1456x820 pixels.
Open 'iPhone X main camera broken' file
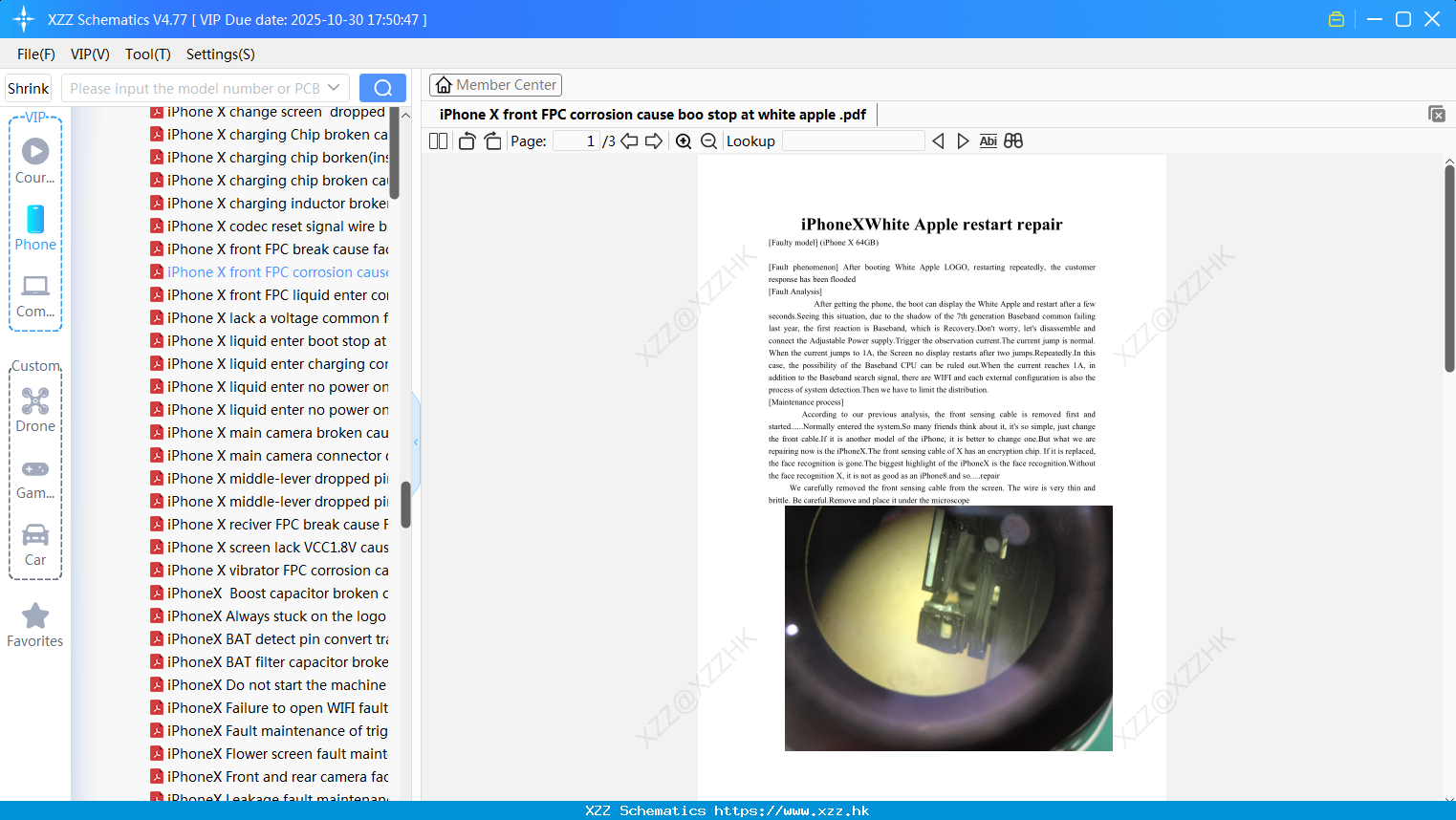[269, 433]
